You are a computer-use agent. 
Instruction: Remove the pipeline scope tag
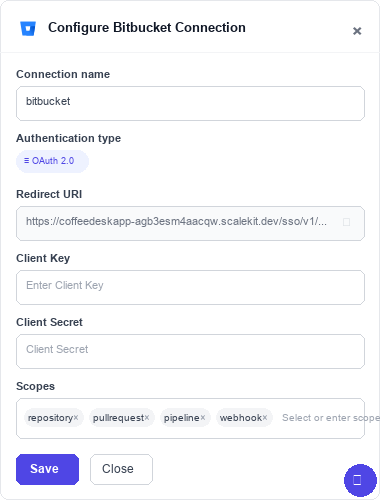[203, 418]
